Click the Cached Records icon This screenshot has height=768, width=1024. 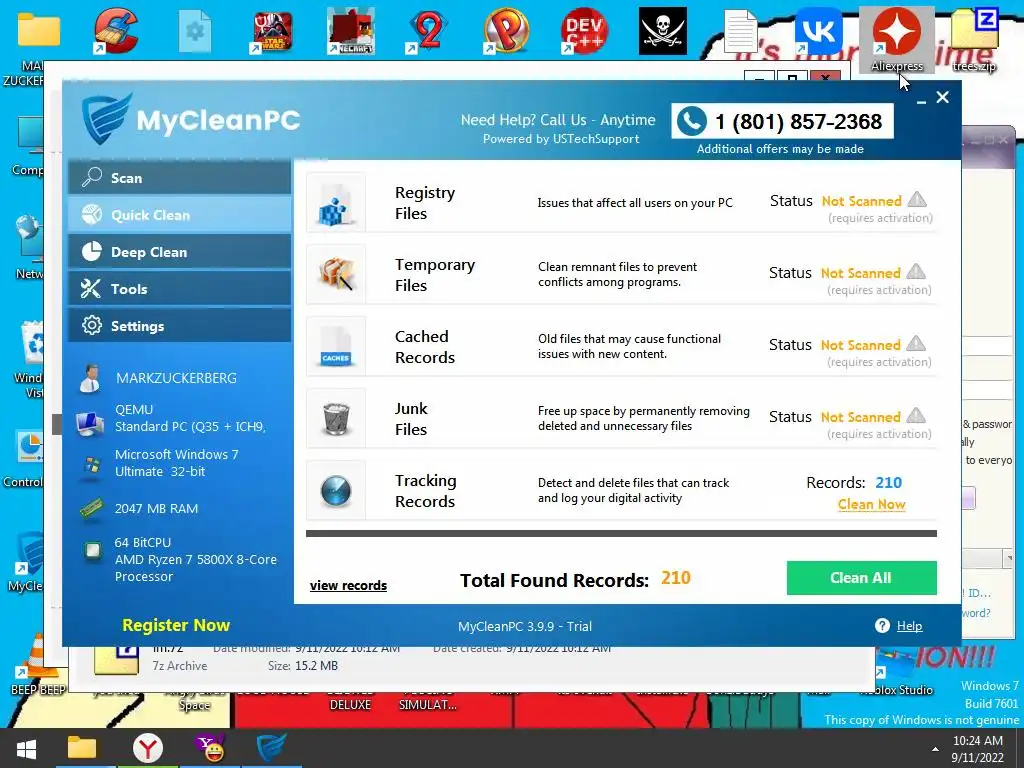point(336,346)
